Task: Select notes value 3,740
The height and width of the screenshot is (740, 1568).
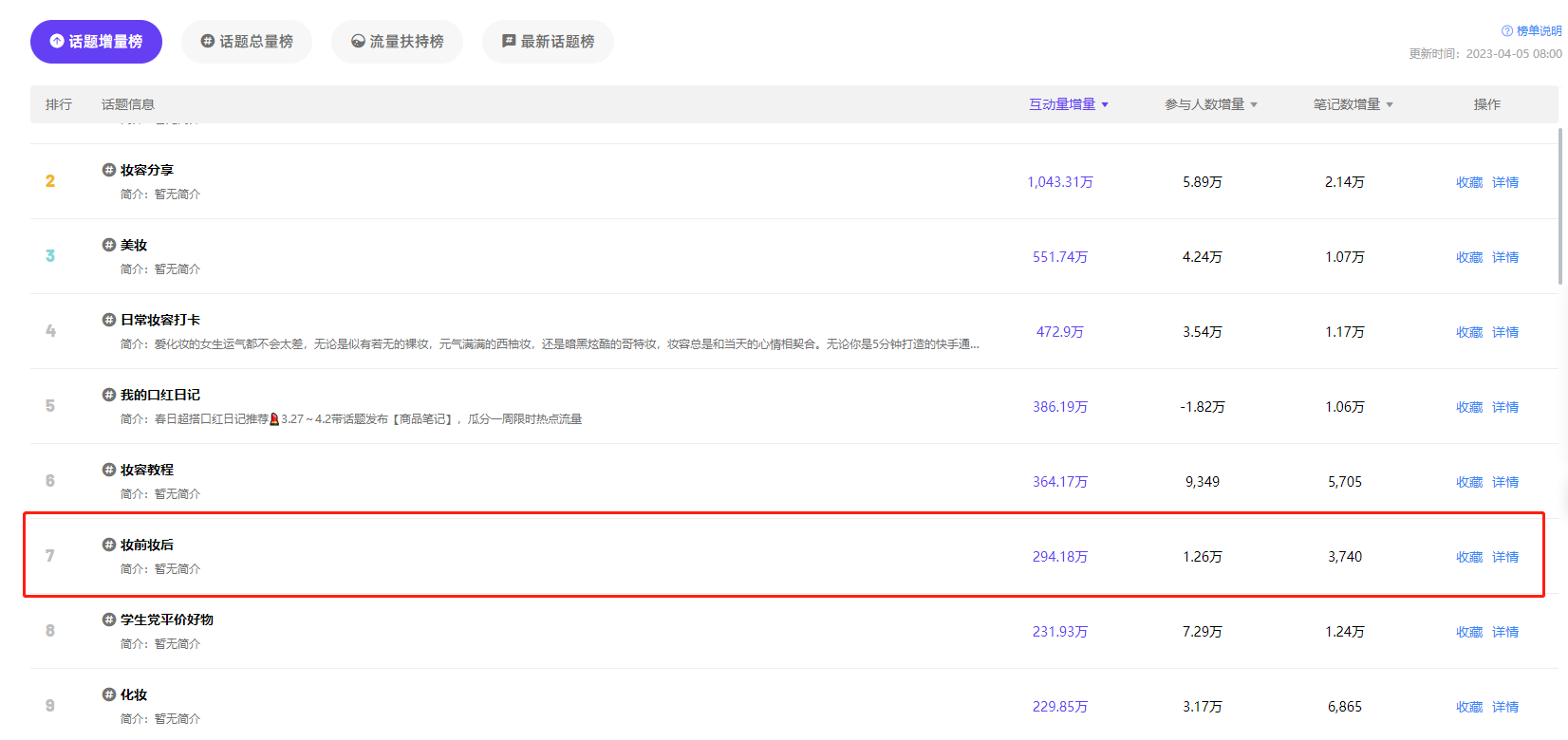Action: (1345, 557)
